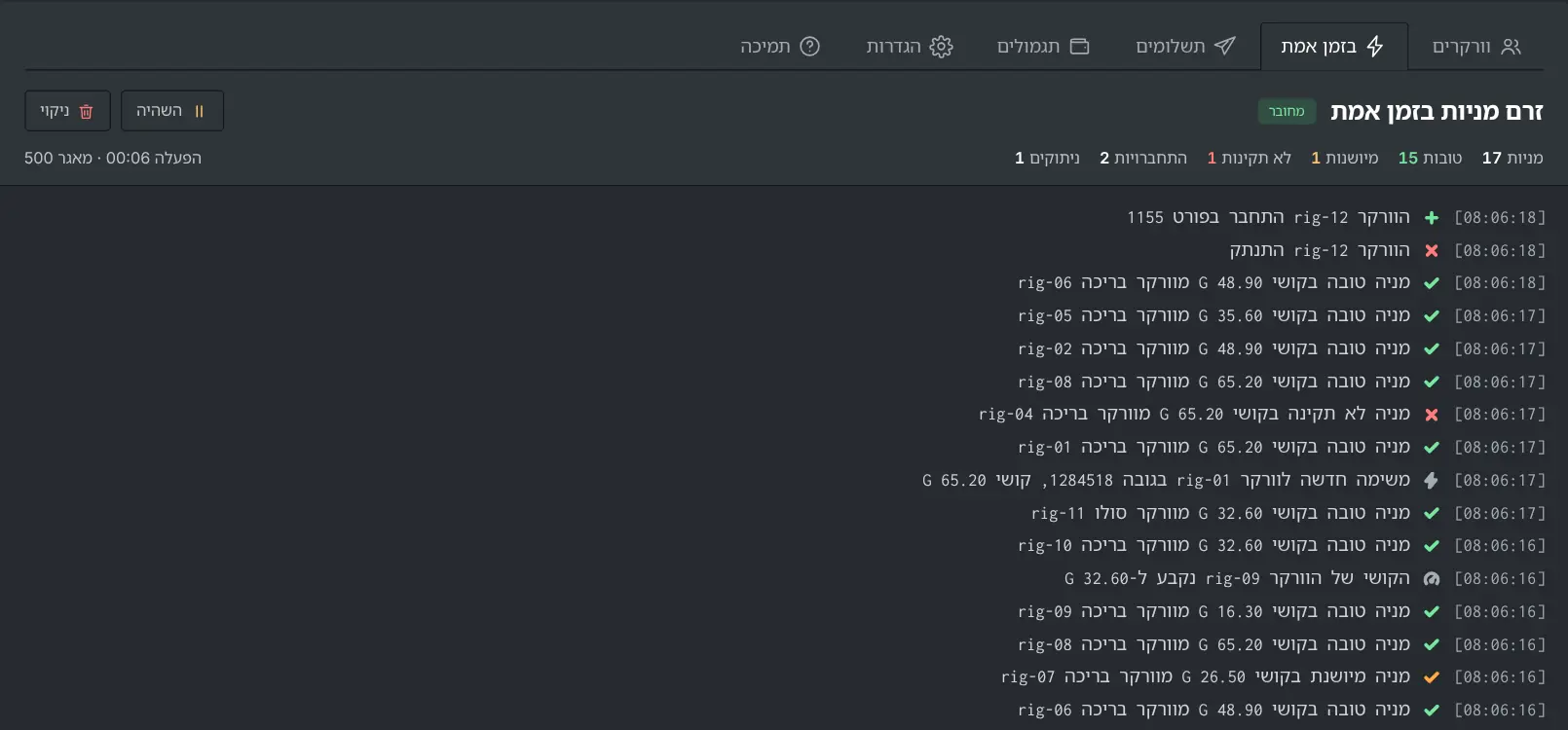The height and width of the screenshot is (730, 1568).
Task: Click the green check on rig-10 share row
Action: (1432, 546)
